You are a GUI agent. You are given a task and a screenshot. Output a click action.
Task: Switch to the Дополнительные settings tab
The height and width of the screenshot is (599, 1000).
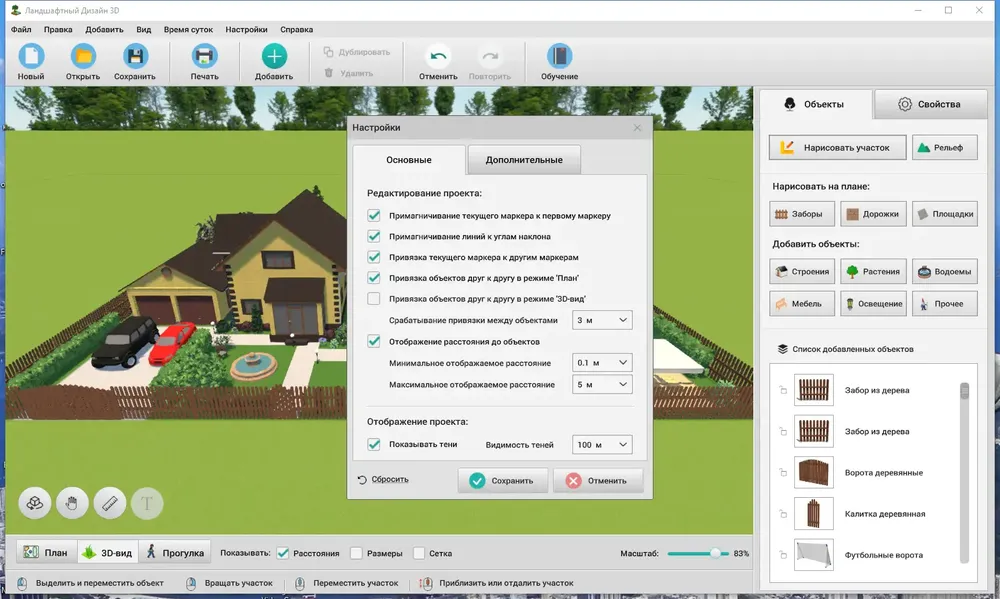tap(524, 159)
